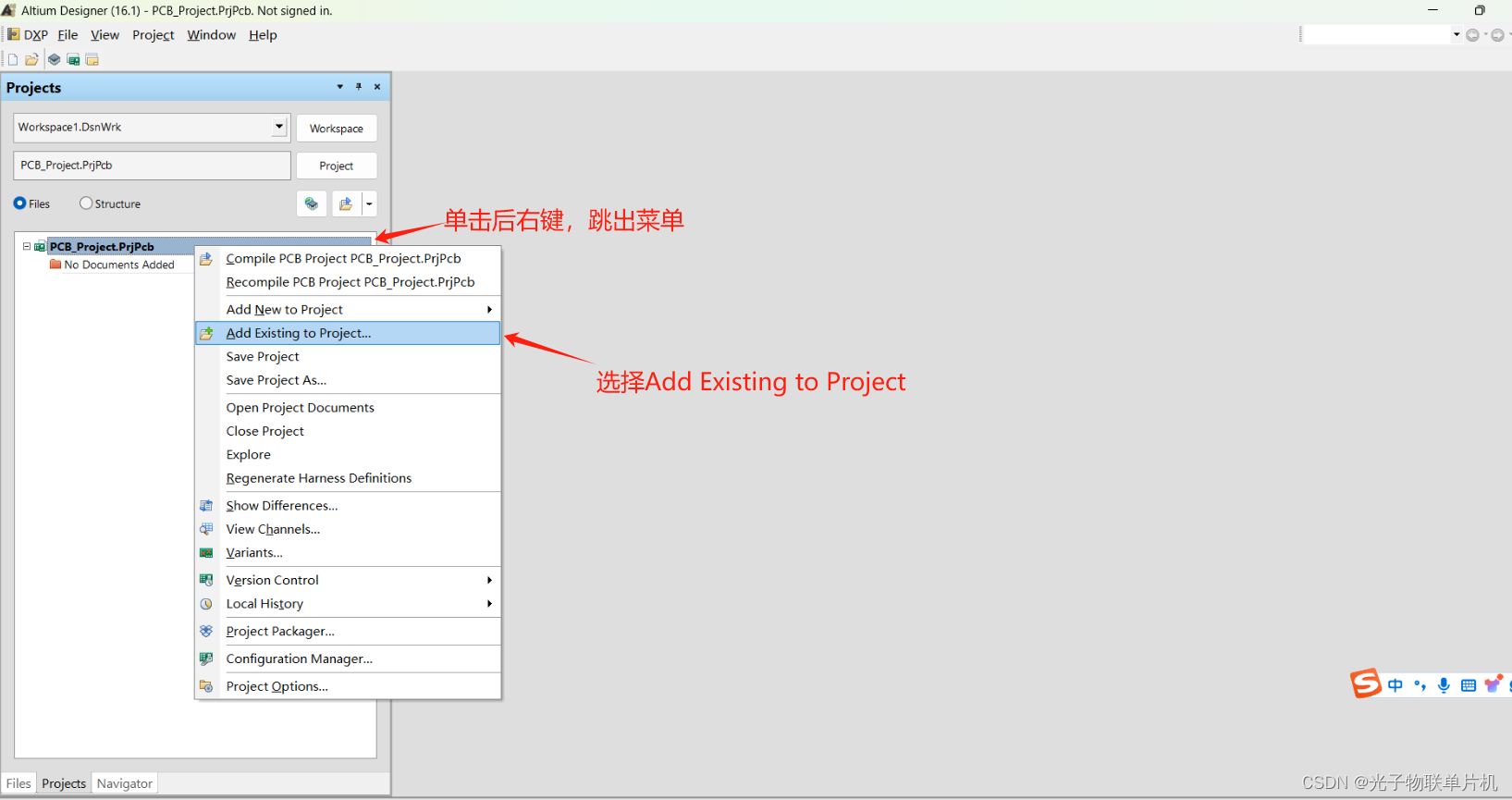
Task: Click the Project button in panel
Action: click(x=337, y=166)
